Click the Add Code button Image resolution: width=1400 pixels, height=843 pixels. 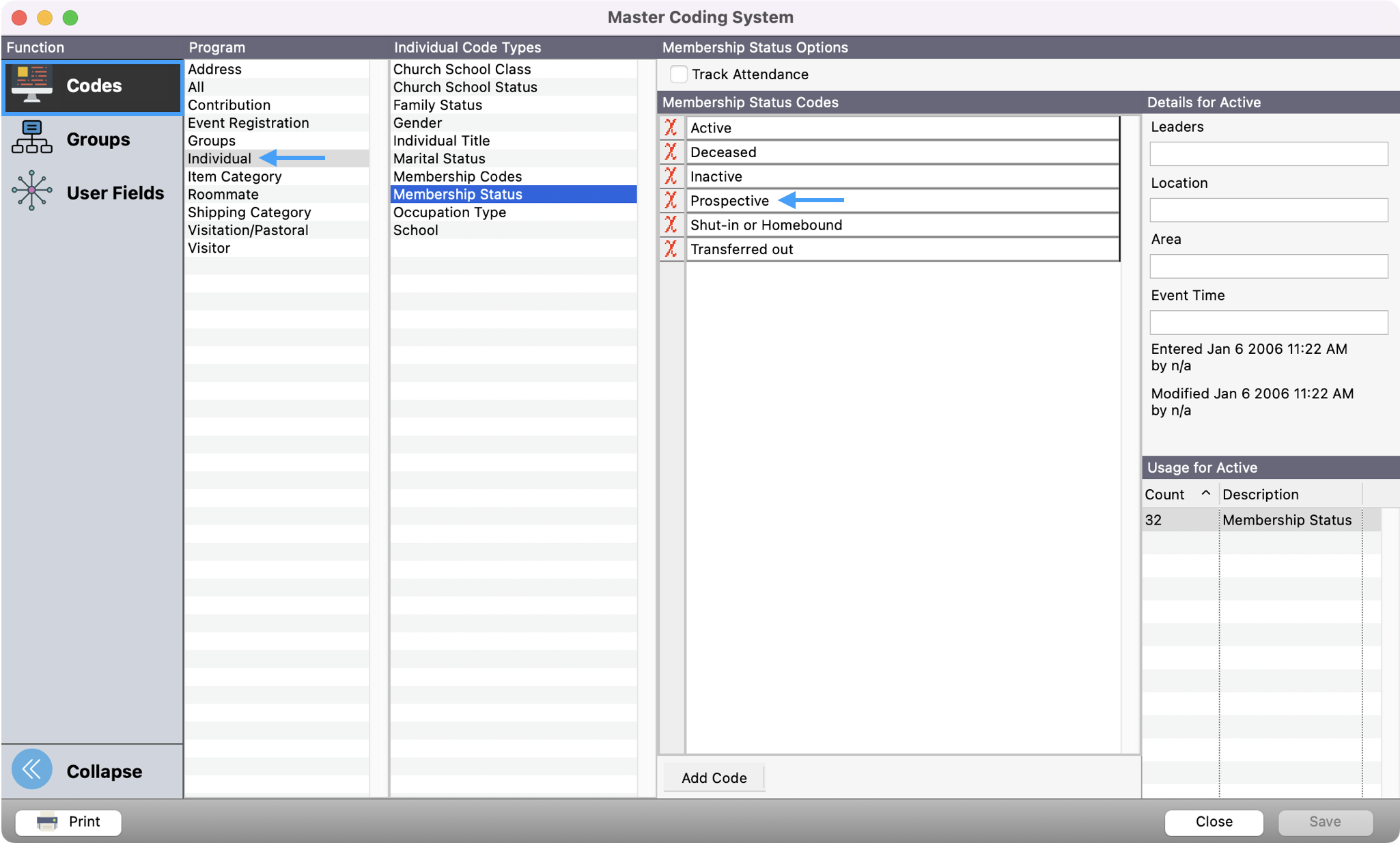click(x=713, y=777)
